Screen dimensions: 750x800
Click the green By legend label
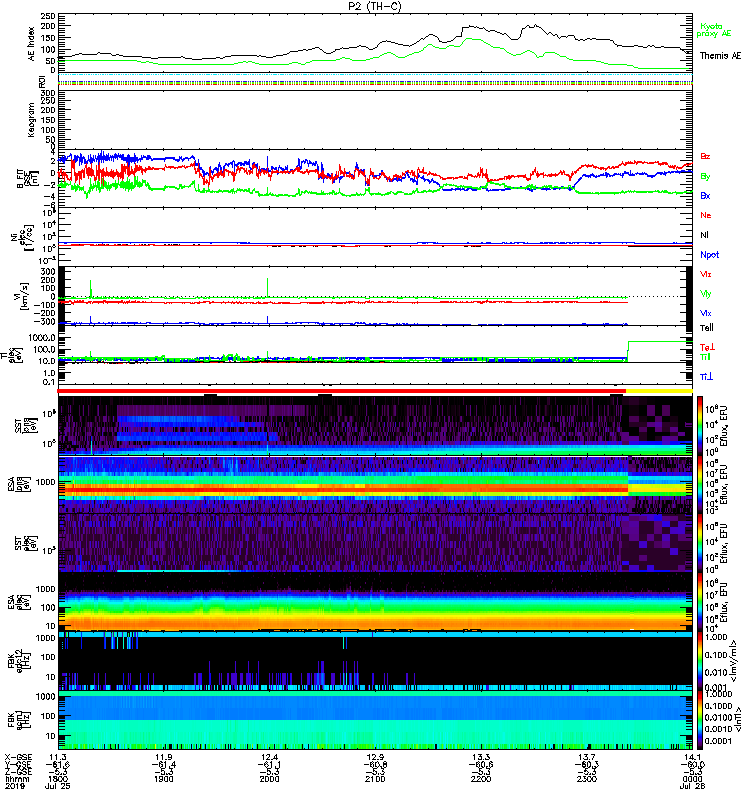pyautogui.click(x=705, y=177)
